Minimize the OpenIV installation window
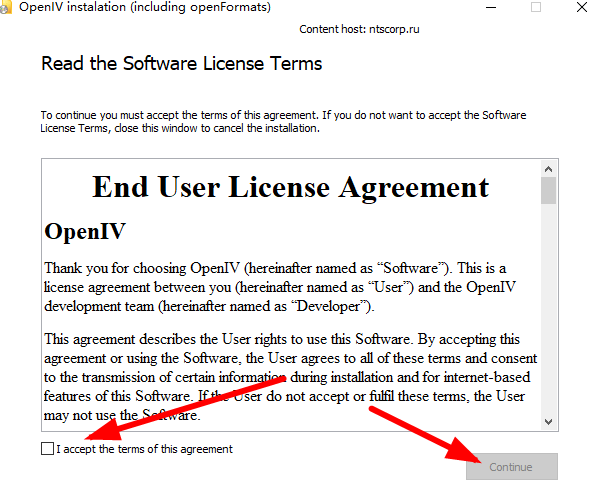Screen dimensions: 593x488 pyautogui.click(x=491, y=7)
